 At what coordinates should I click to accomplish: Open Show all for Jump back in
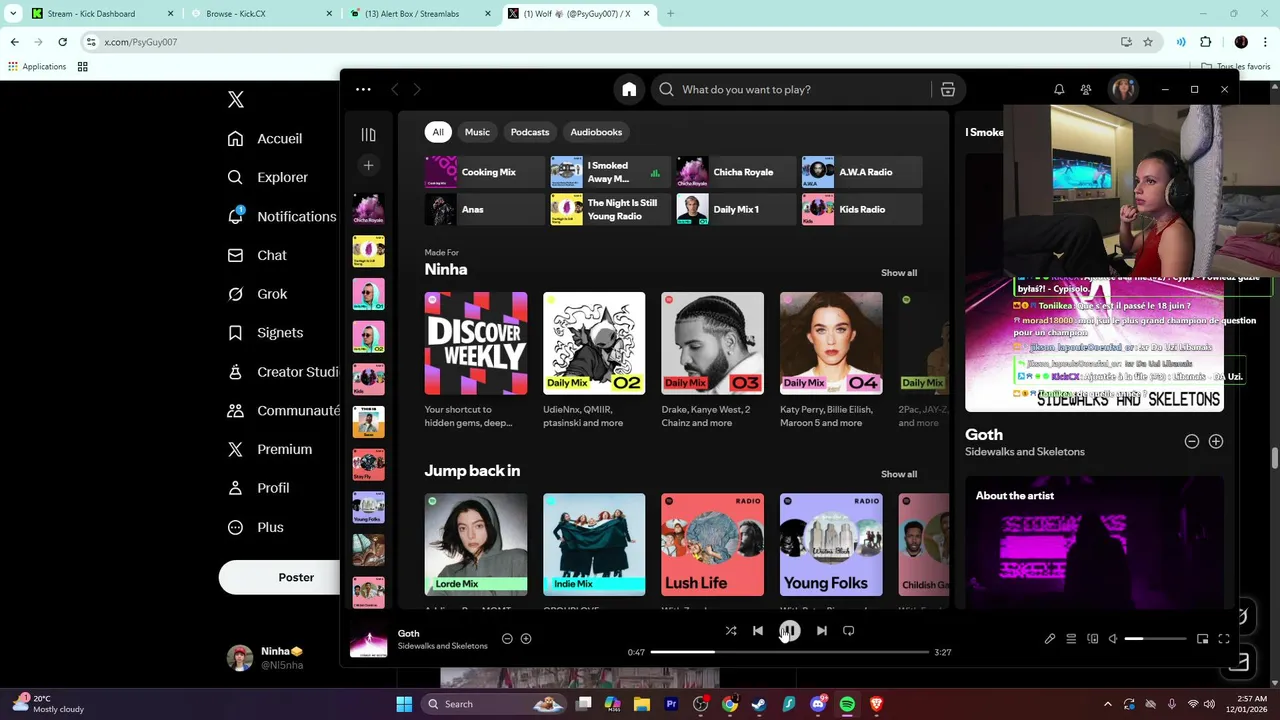(x=899, y=474)
